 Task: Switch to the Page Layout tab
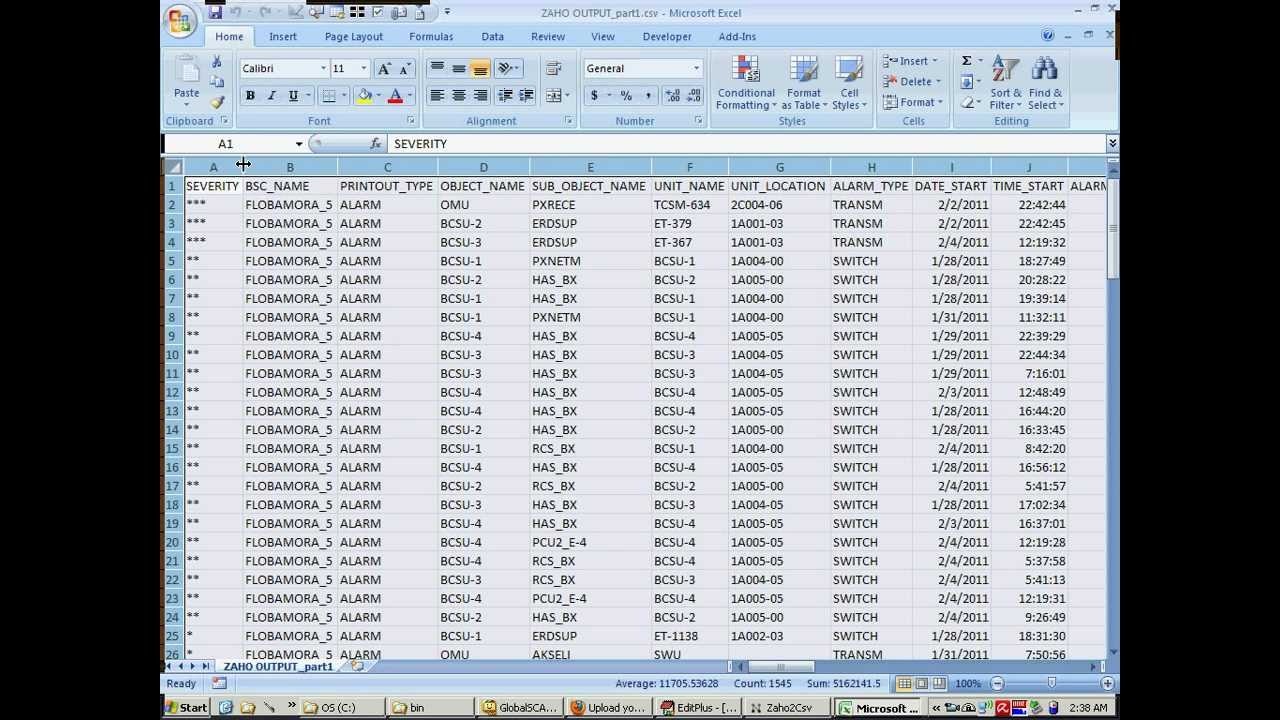pyautogui.click(x=354, y=37)
